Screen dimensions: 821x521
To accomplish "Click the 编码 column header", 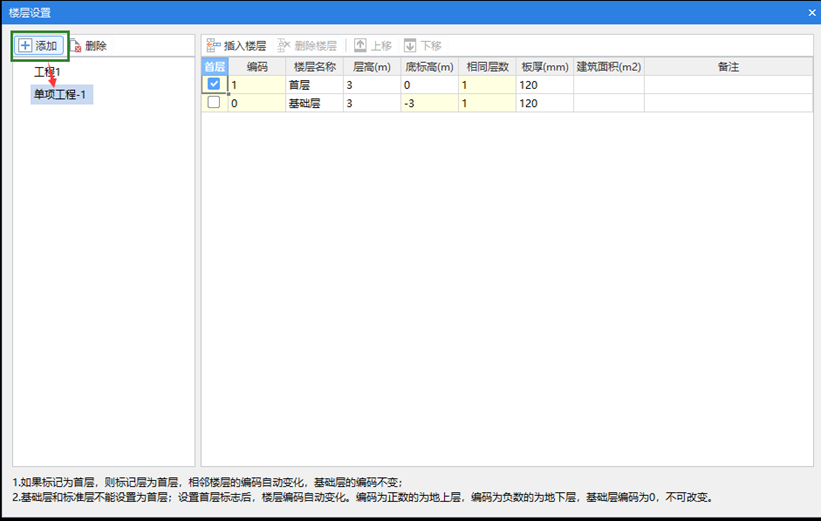I will [257, 67].
